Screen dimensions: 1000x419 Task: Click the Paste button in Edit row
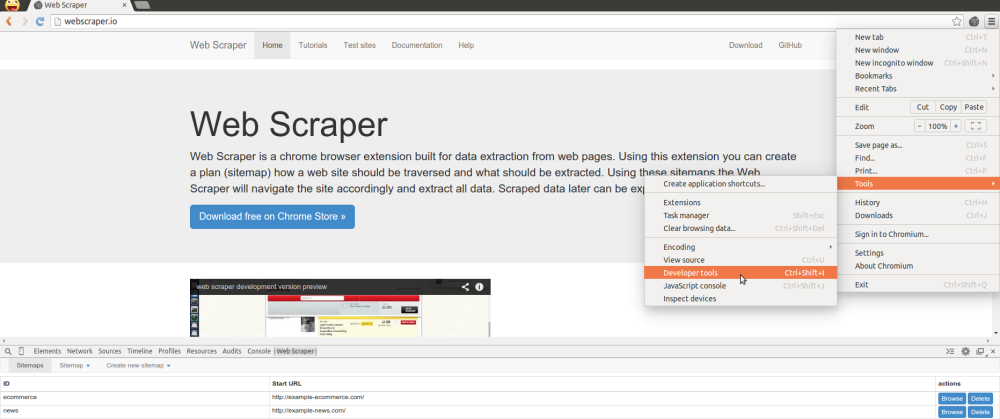click(974, 107)
